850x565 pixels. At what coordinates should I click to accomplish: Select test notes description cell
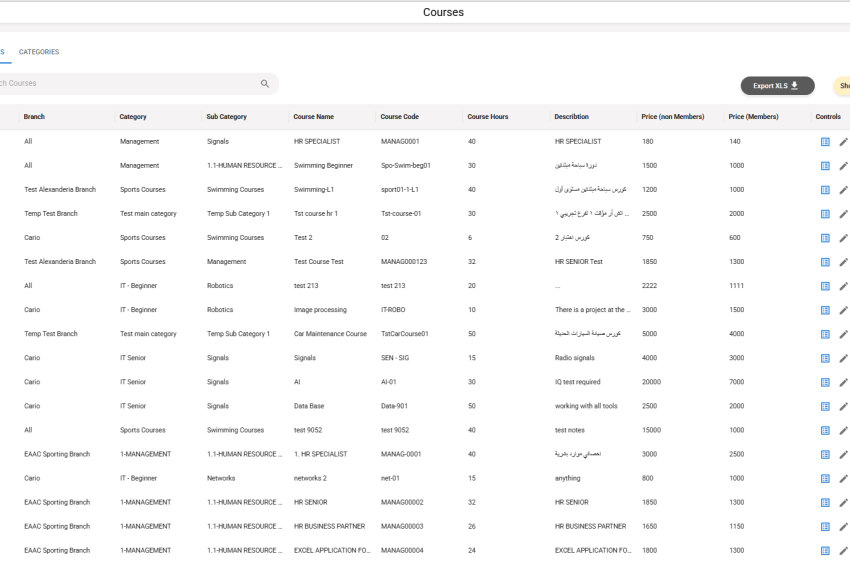569,430
